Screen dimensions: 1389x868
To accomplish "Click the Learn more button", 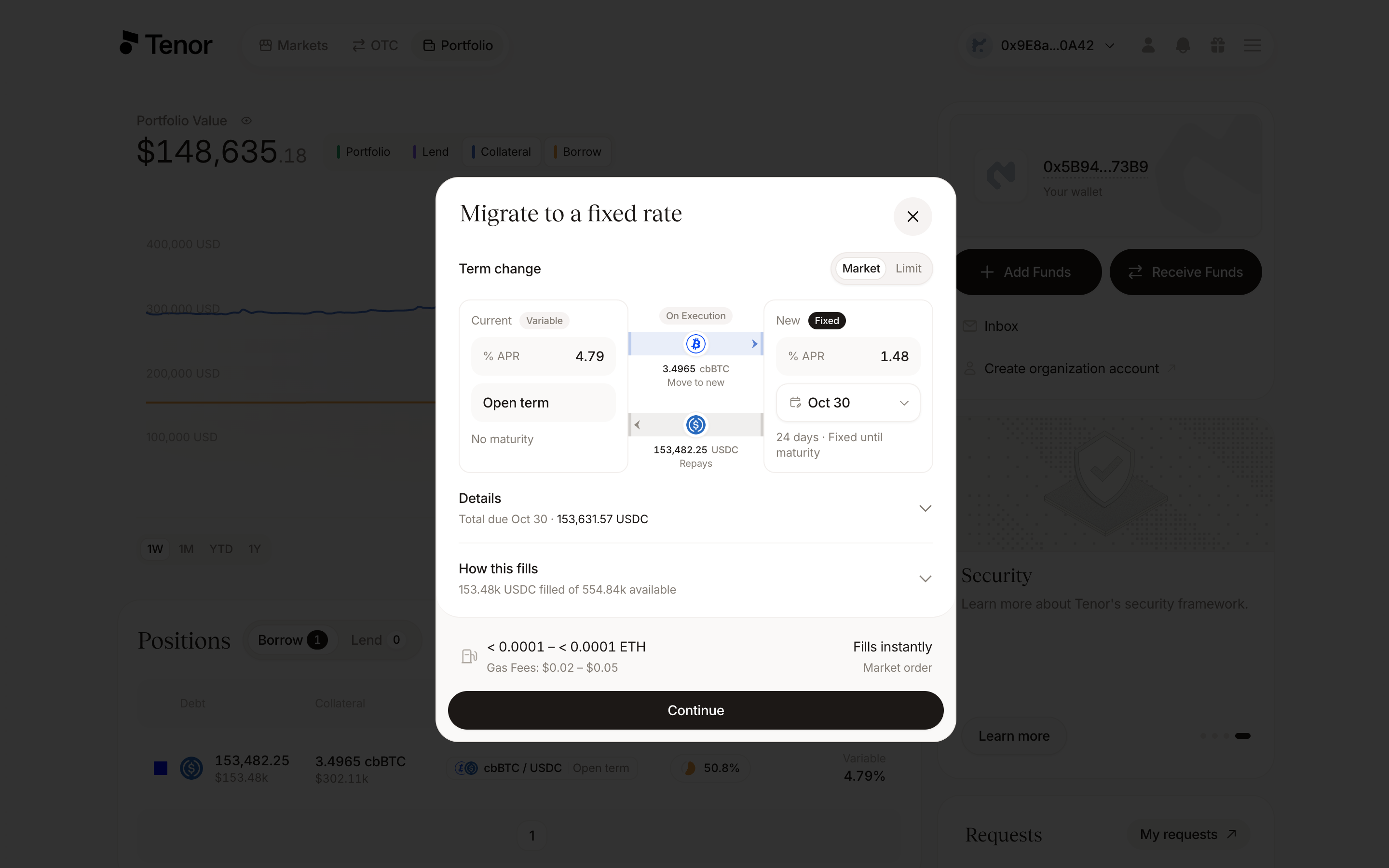I will coord(1014,736).
